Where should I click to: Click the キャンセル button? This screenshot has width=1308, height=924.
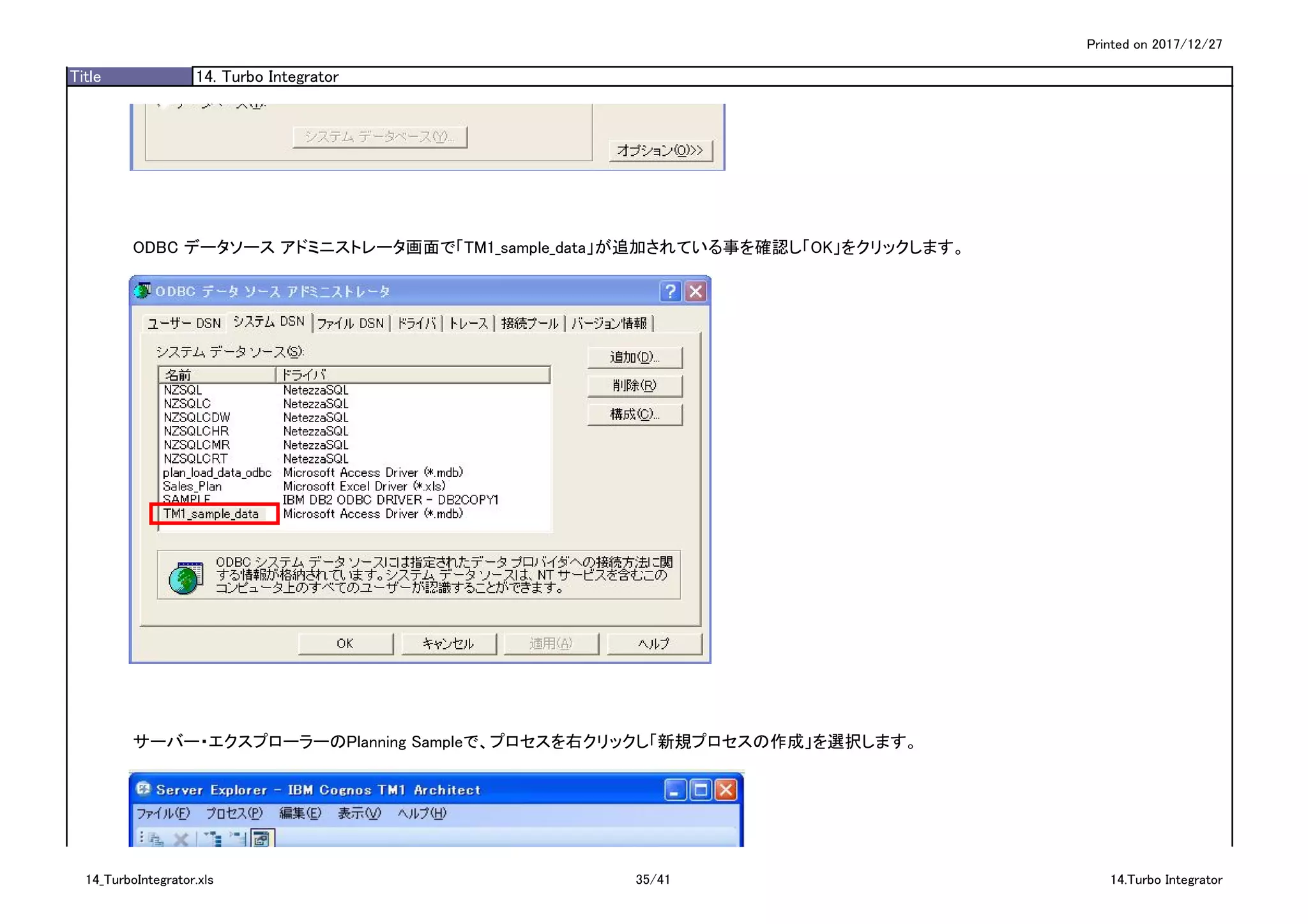point(448,644)
